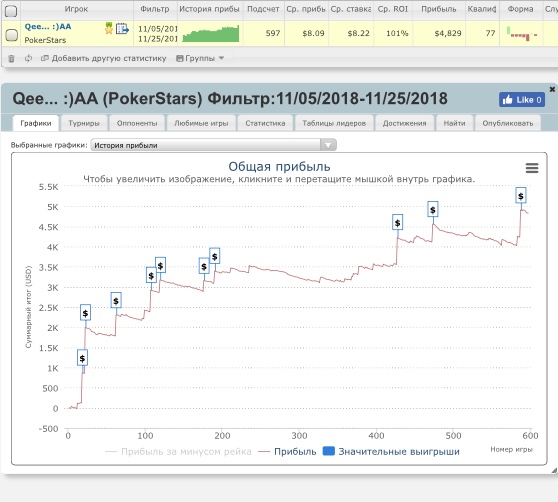Switch to the Графики tab

[x=36, y=123]
